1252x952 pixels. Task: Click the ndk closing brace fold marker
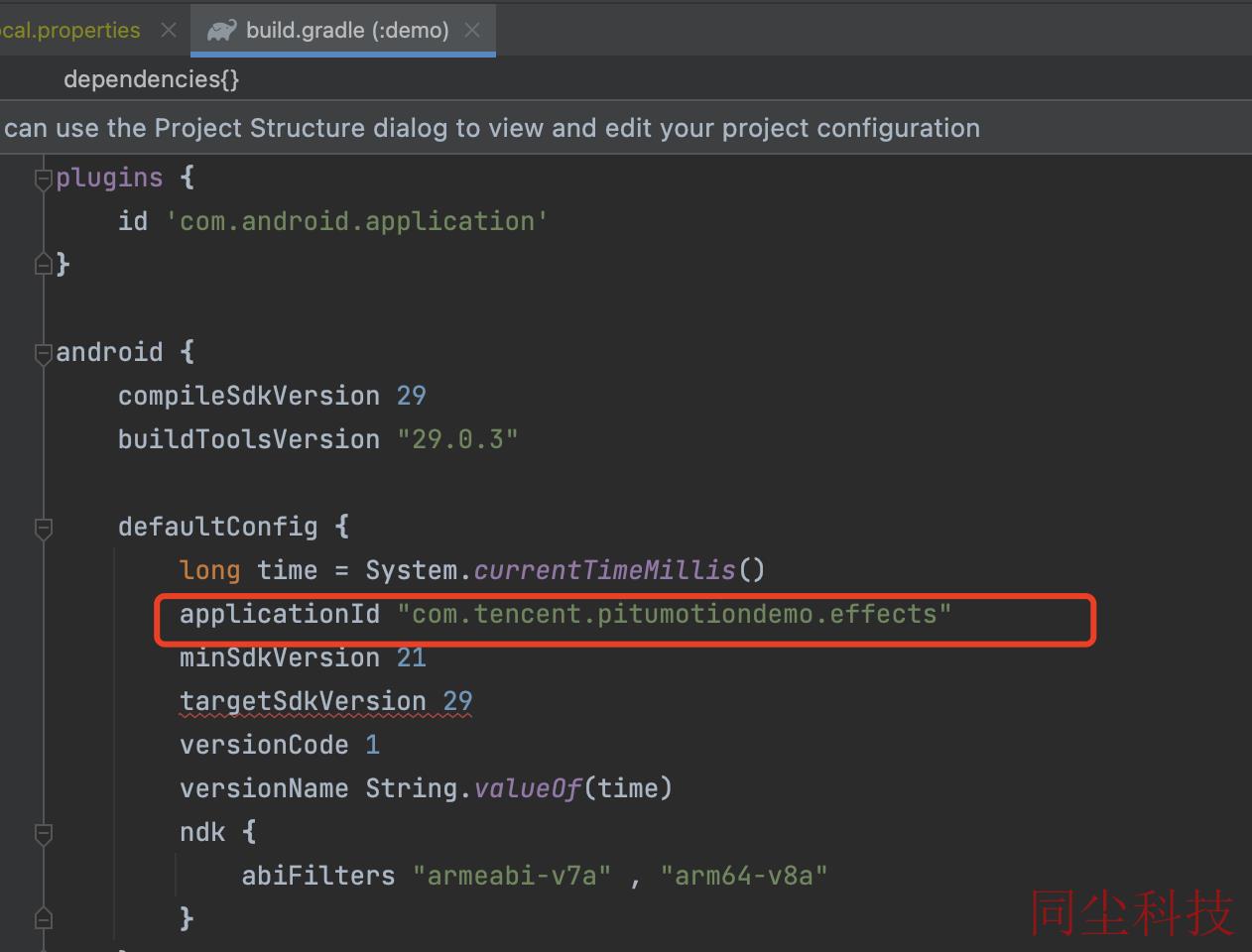tap(43, 918)
